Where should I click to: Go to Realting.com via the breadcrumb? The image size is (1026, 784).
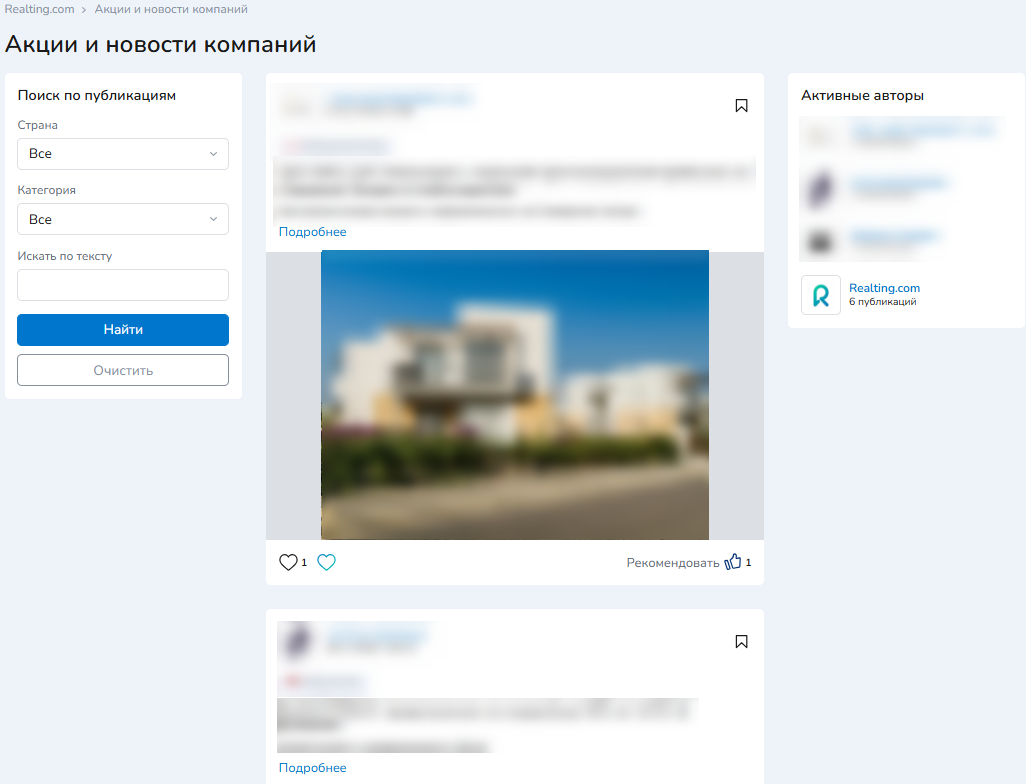(x=39, y=9)
